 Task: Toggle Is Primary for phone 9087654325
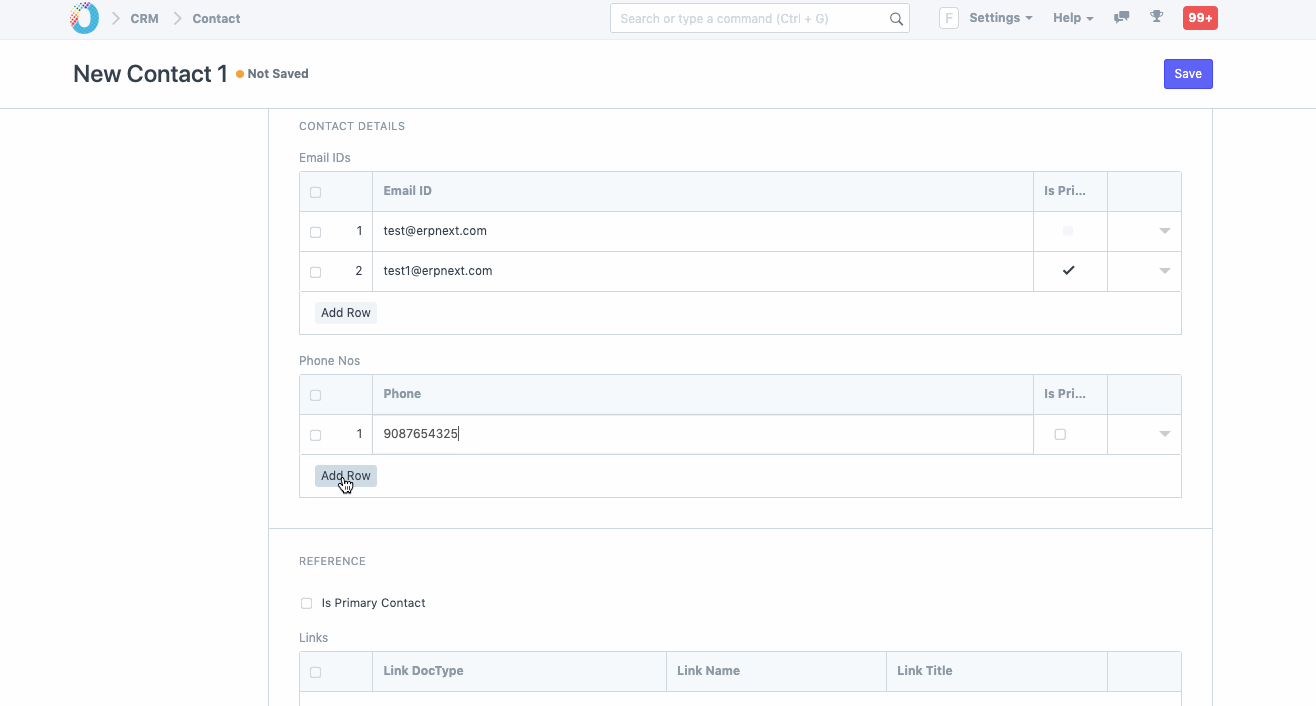tap(1060, 434)
